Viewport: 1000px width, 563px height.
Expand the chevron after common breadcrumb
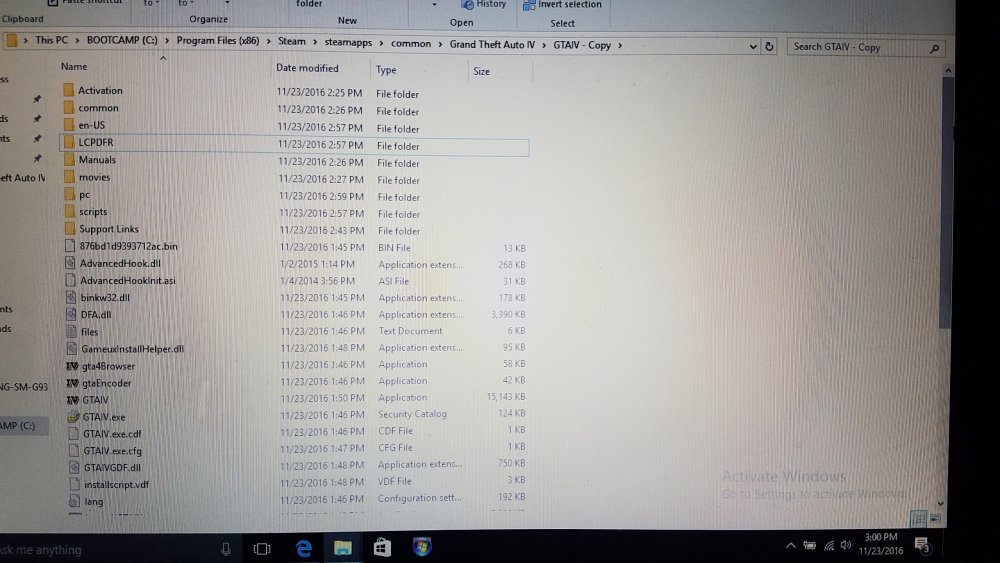click(x=440, y=44)
